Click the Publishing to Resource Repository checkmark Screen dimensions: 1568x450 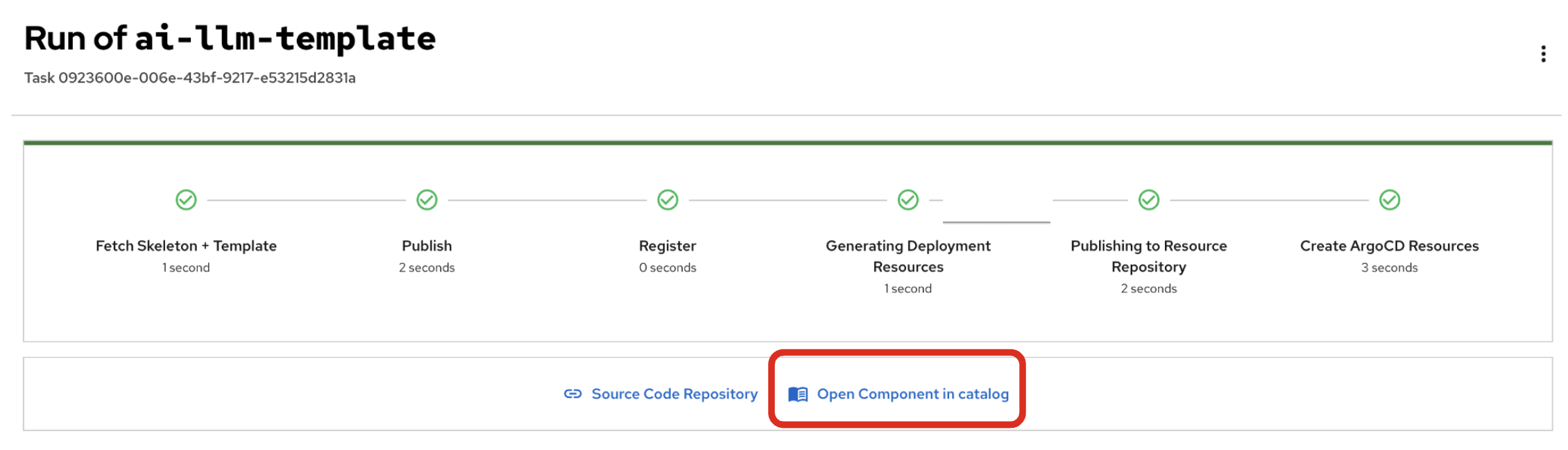click(1148, 200)
